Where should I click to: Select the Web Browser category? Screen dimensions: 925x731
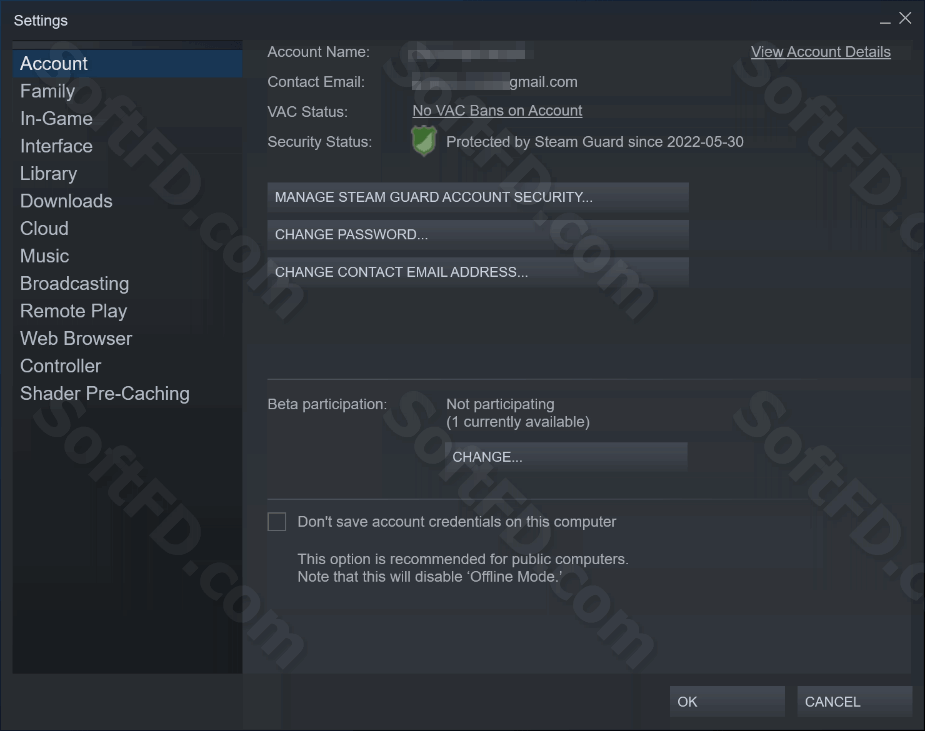tap(127, 339)
